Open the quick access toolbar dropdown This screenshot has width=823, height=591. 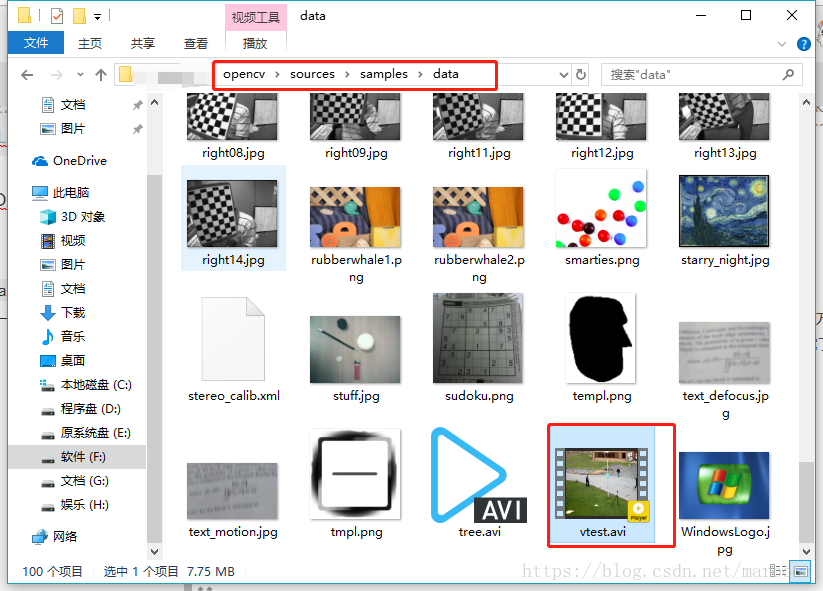click(98, 17)
